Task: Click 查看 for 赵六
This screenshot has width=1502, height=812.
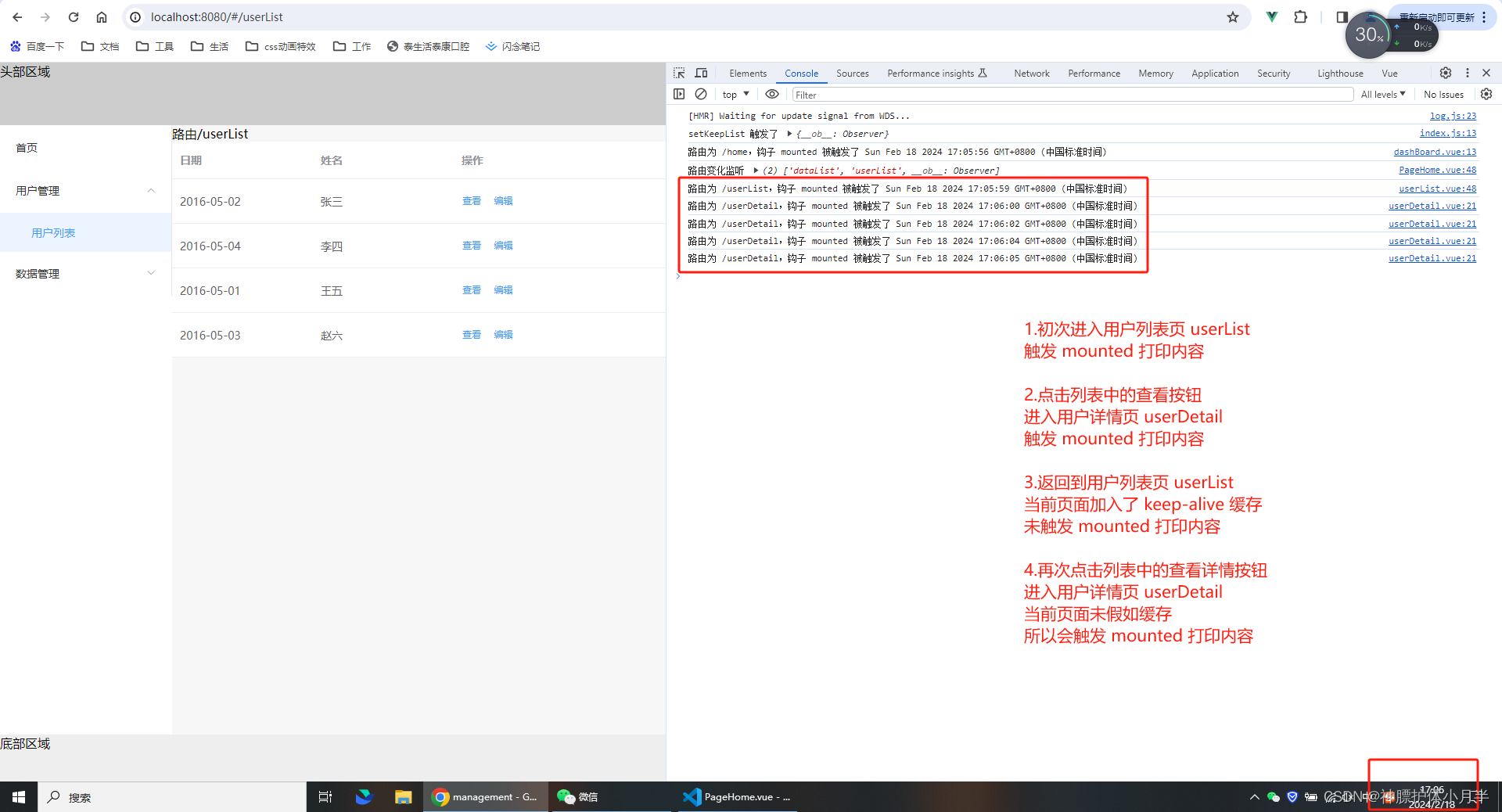Action: tap(472, 335)
